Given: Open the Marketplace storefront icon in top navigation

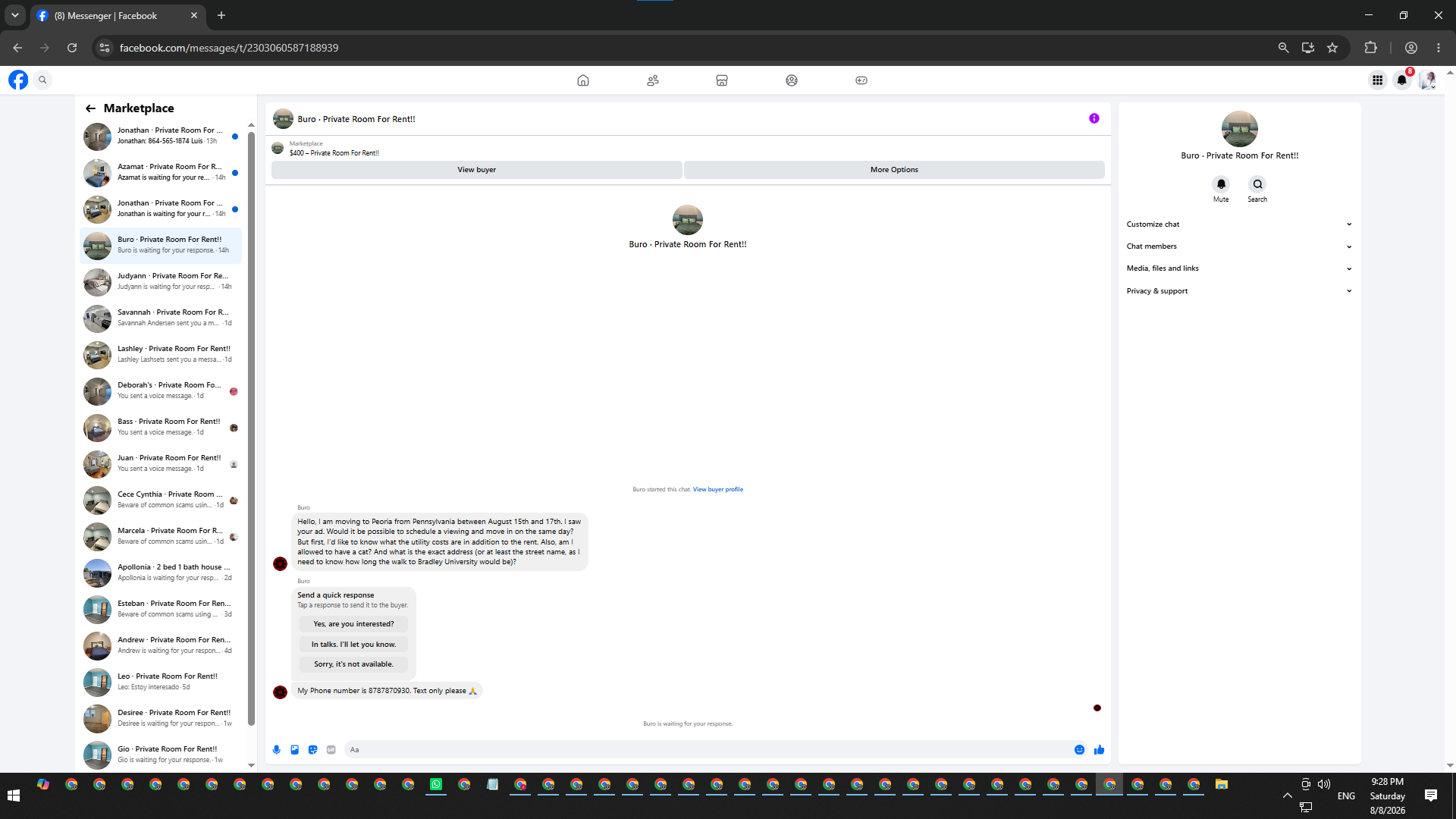Looking at the screenshot, I should pos(722,80).
